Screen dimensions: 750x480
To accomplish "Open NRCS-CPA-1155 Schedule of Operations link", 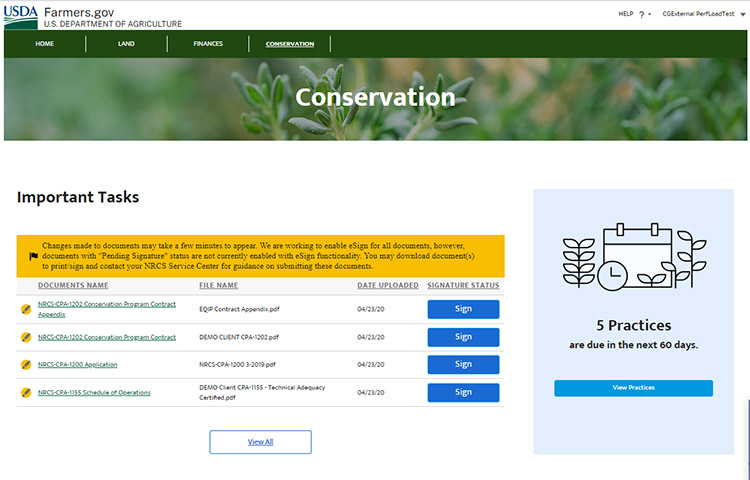I will [x=94, y=393].
